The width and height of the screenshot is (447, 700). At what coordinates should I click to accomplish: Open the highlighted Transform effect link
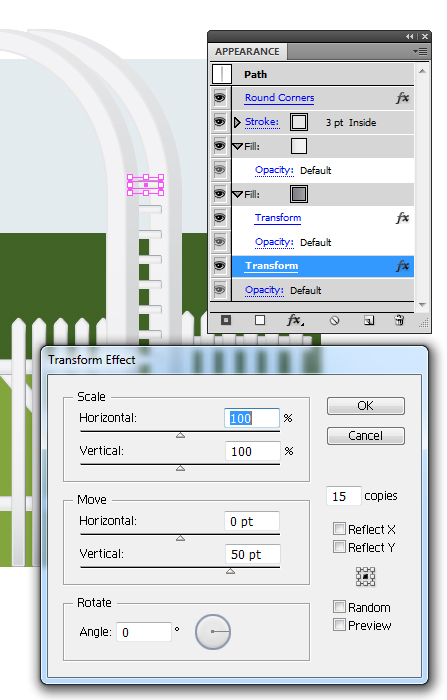click(x=272, y=266)
